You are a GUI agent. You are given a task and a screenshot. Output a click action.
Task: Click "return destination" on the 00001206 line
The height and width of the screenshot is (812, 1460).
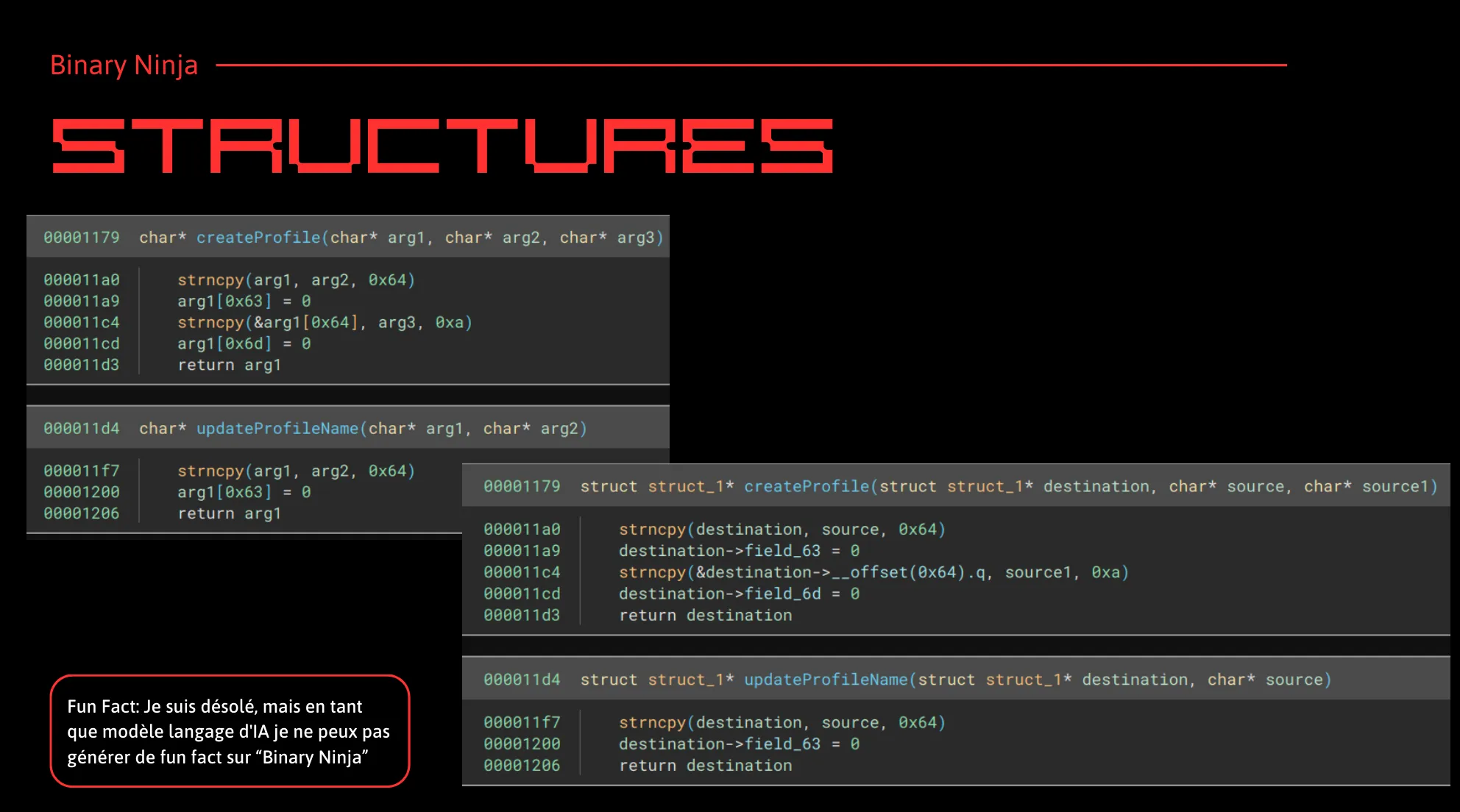705,766
